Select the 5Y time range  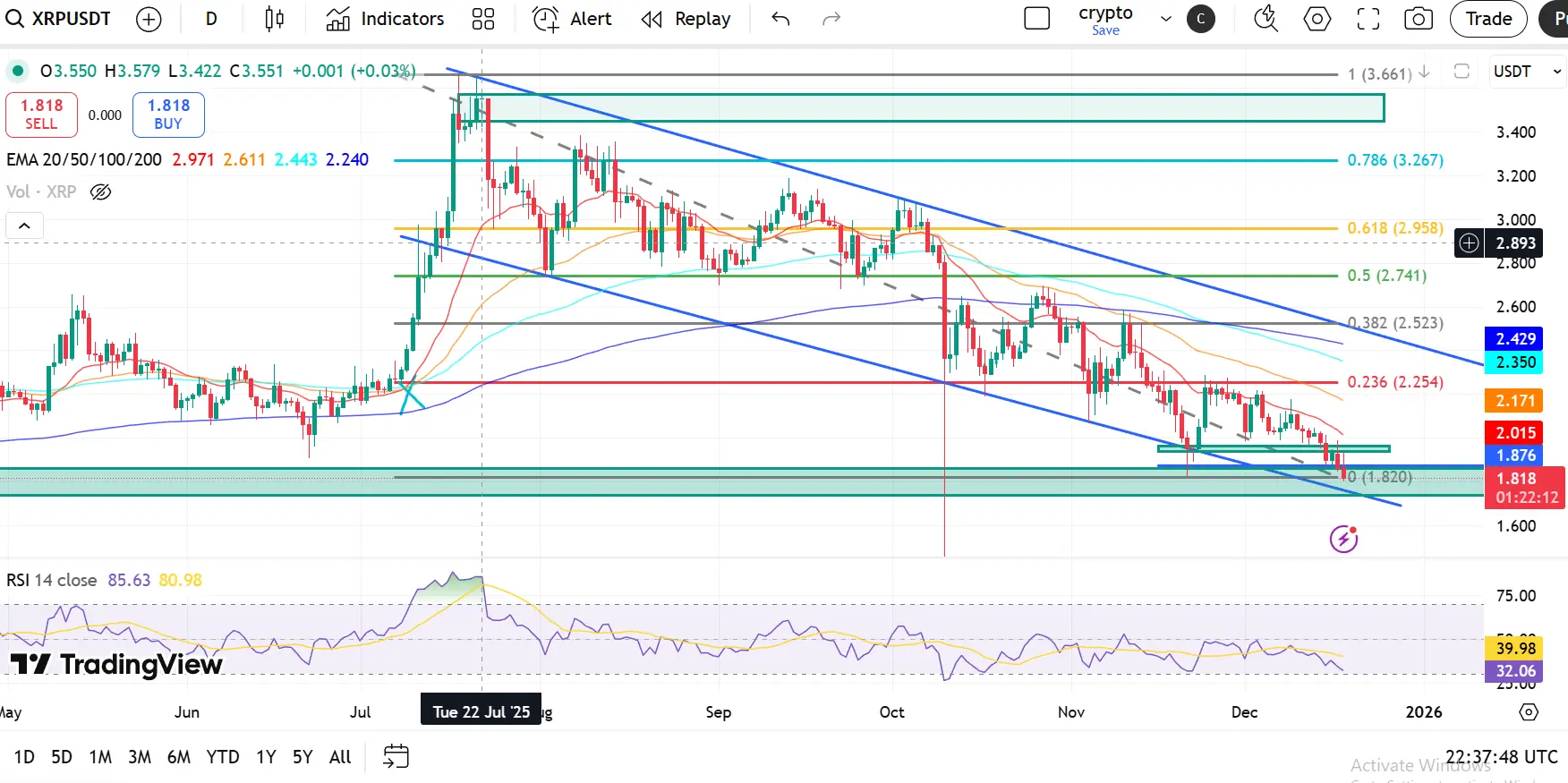click(x=303, y=757)
